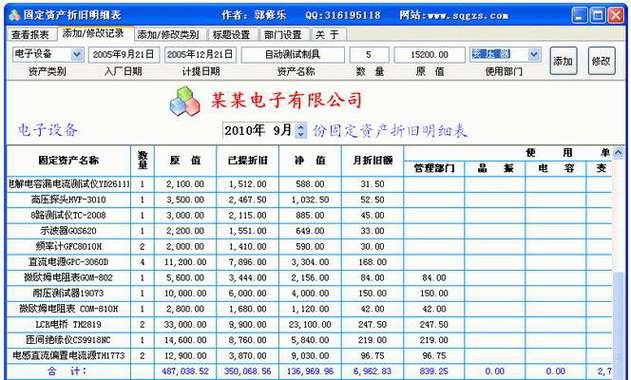Click the 电容 column header
This screenshot has width=631, height=380.
[x=556, y=168]
